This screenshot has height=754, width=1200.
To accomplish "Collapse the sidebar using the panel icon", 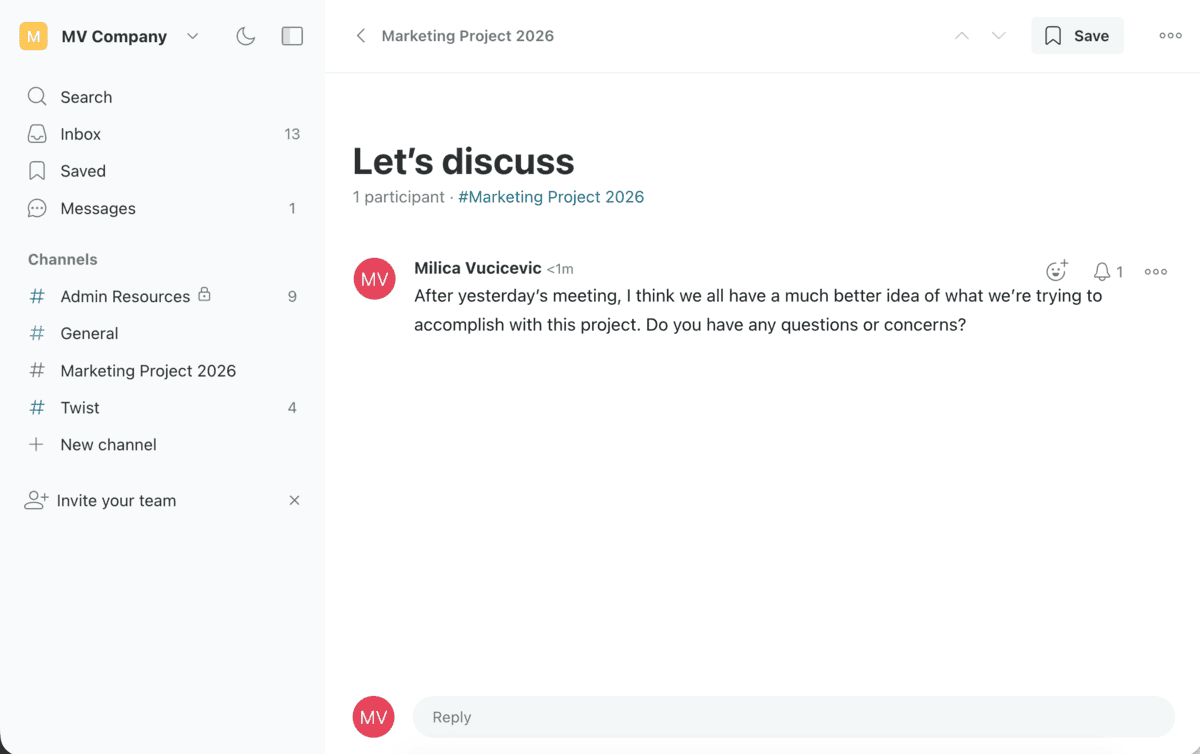I will point(292,37).
